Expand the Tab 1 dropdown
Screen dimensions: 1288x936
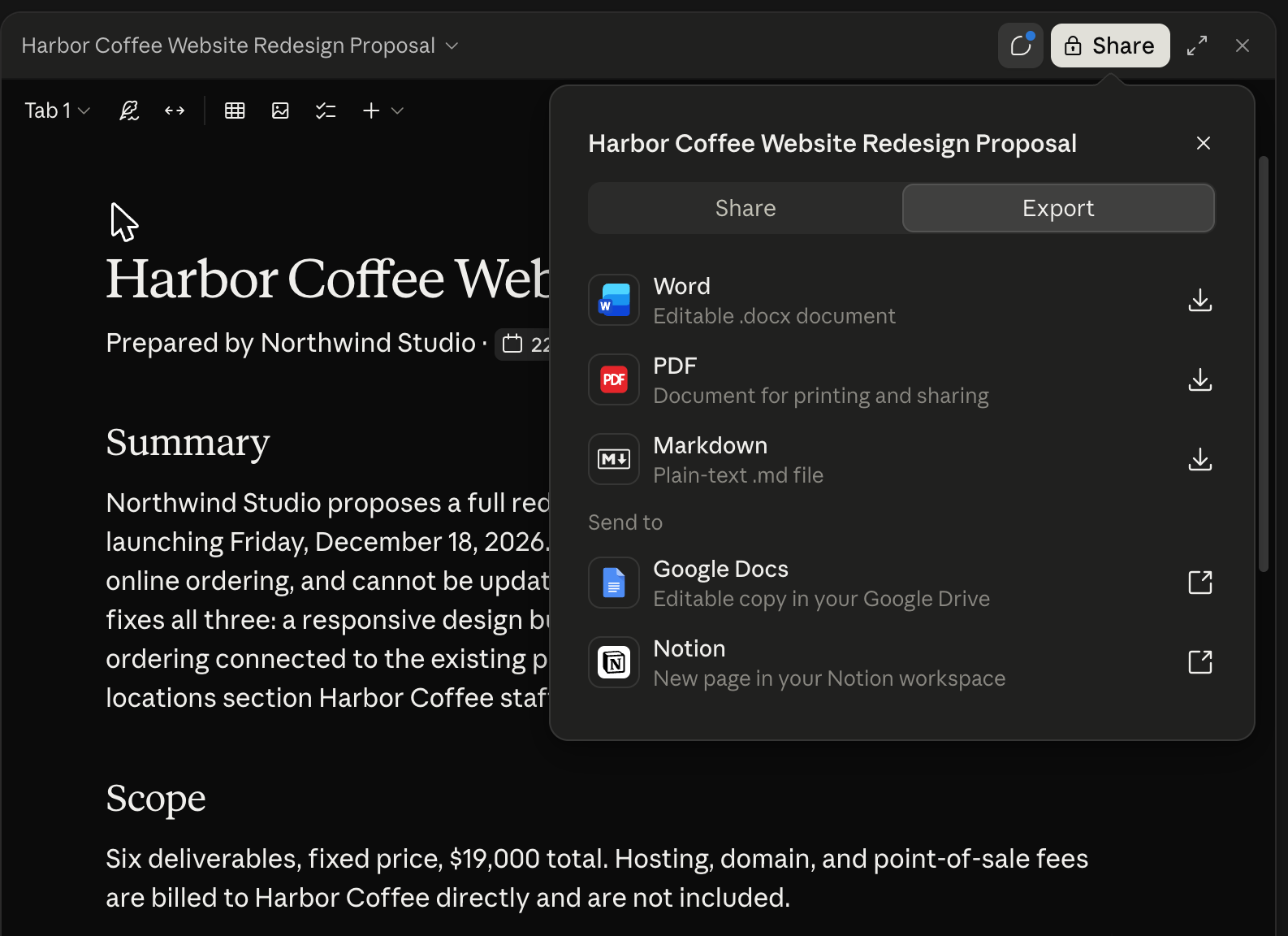[58, 111]
